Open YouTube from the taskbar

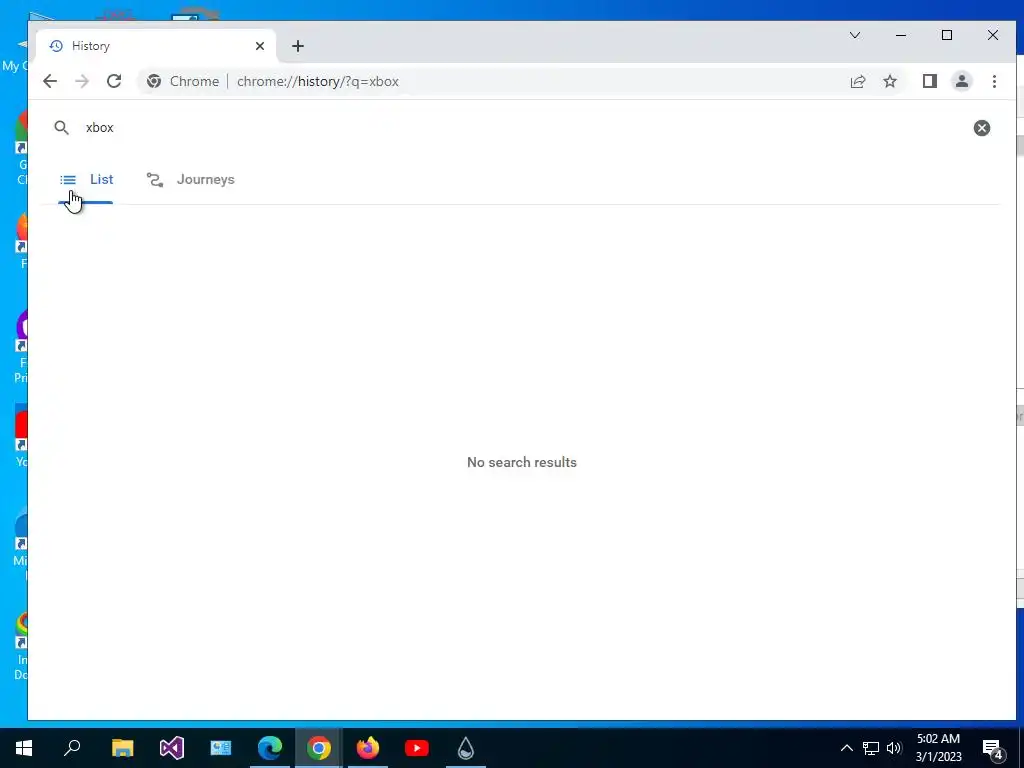pyautogui.click(x=417, y=748)
